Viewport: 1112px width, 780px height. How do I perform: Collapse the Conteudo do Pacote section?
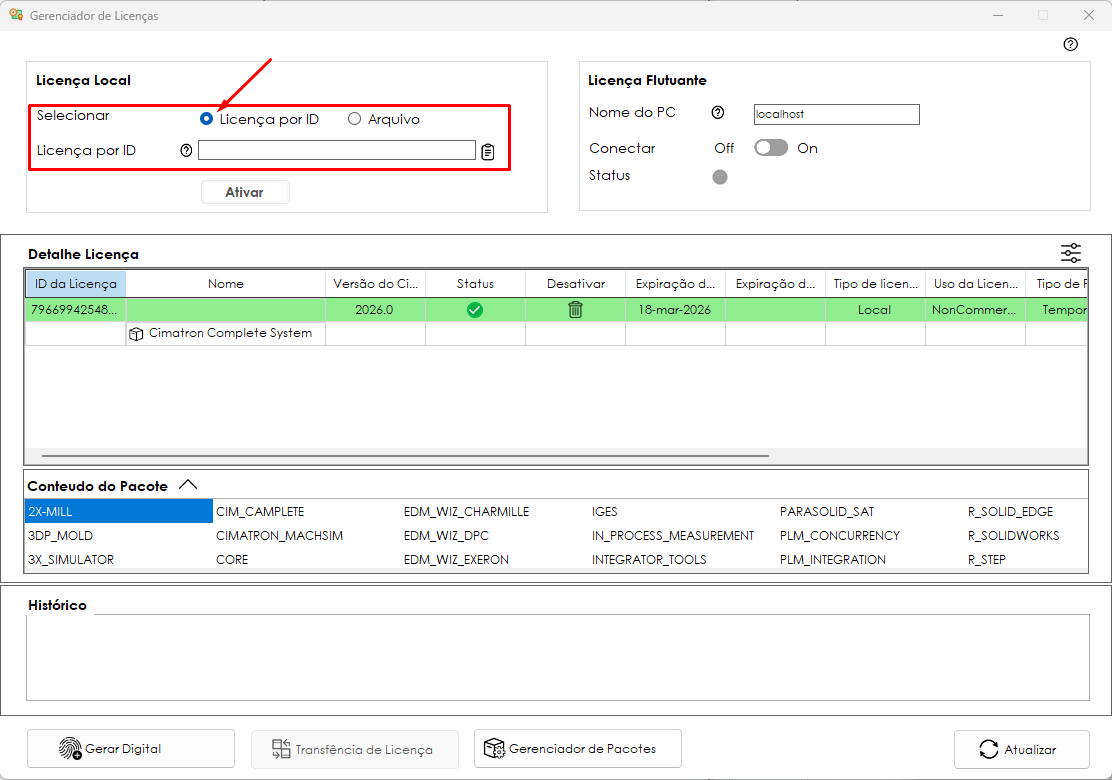click(188, 485)
